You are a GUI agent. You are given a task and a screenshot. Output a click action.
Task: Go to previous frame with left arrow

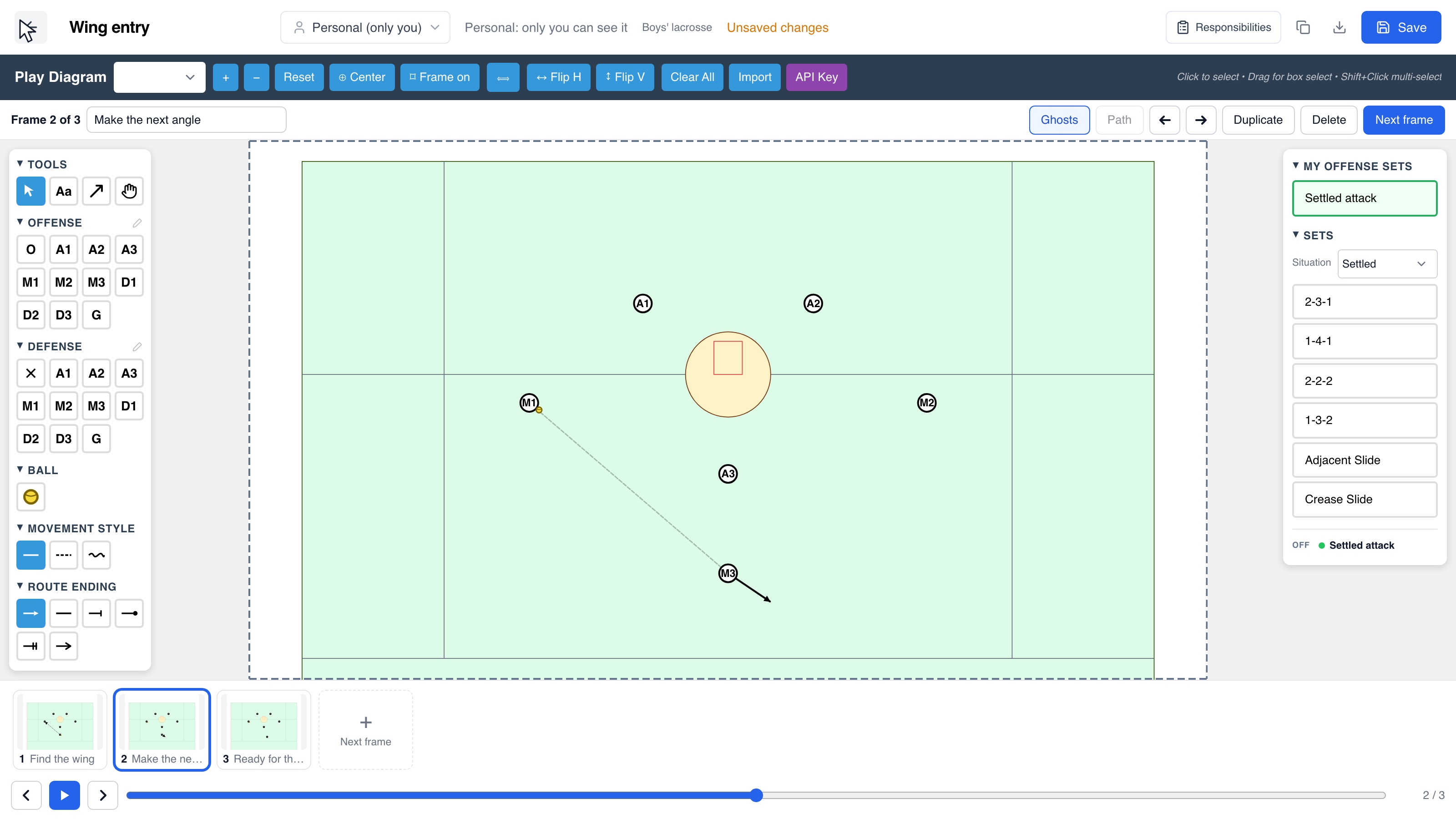tap(1164, 120)
